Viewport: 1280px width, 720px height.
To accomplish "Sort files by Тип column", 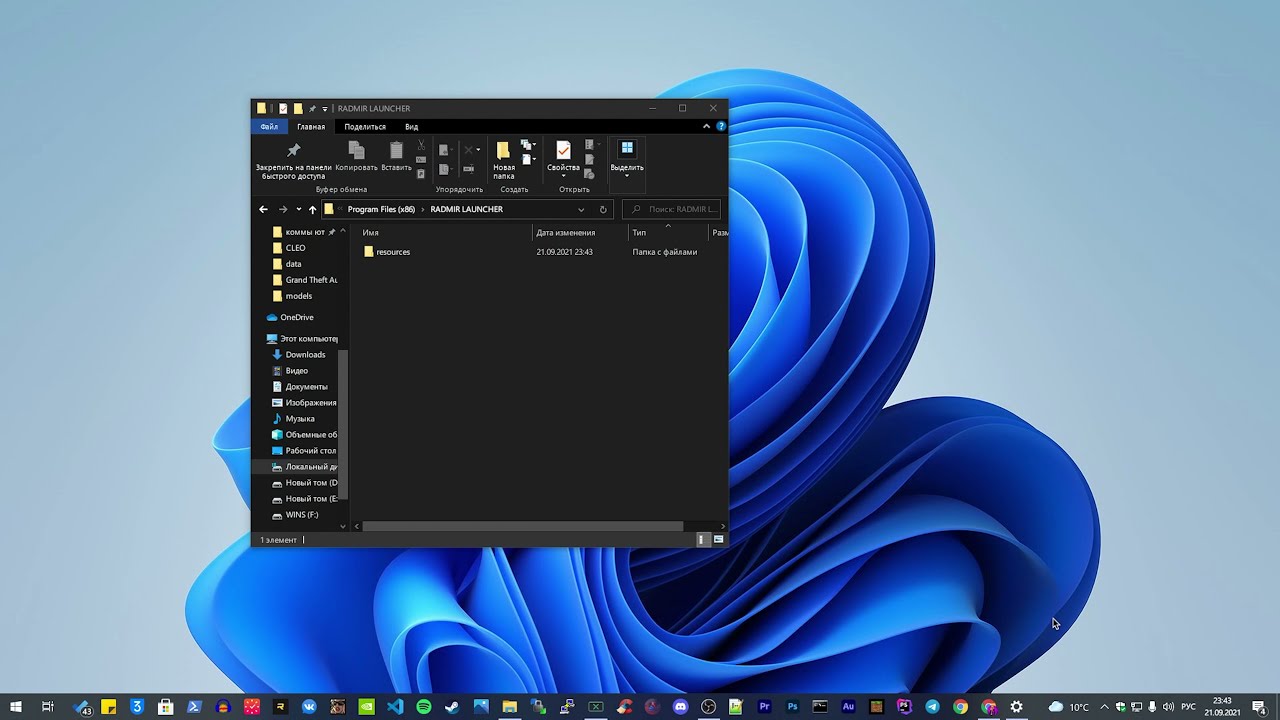I will (x=639, y=233).
